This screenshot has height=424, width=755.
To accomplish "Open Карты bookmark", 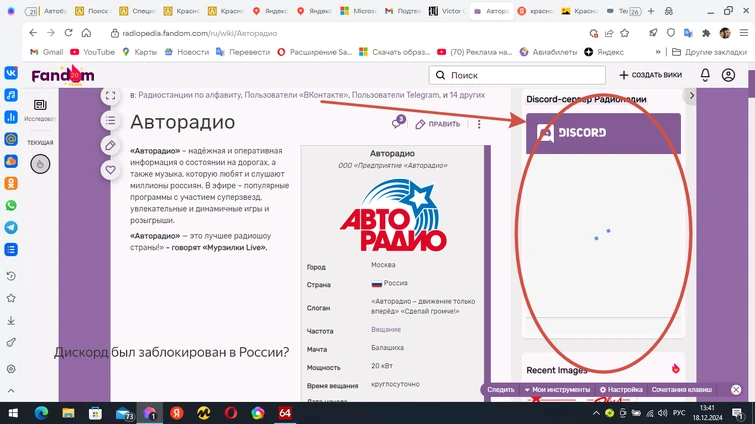I will (x=139, y=52).
